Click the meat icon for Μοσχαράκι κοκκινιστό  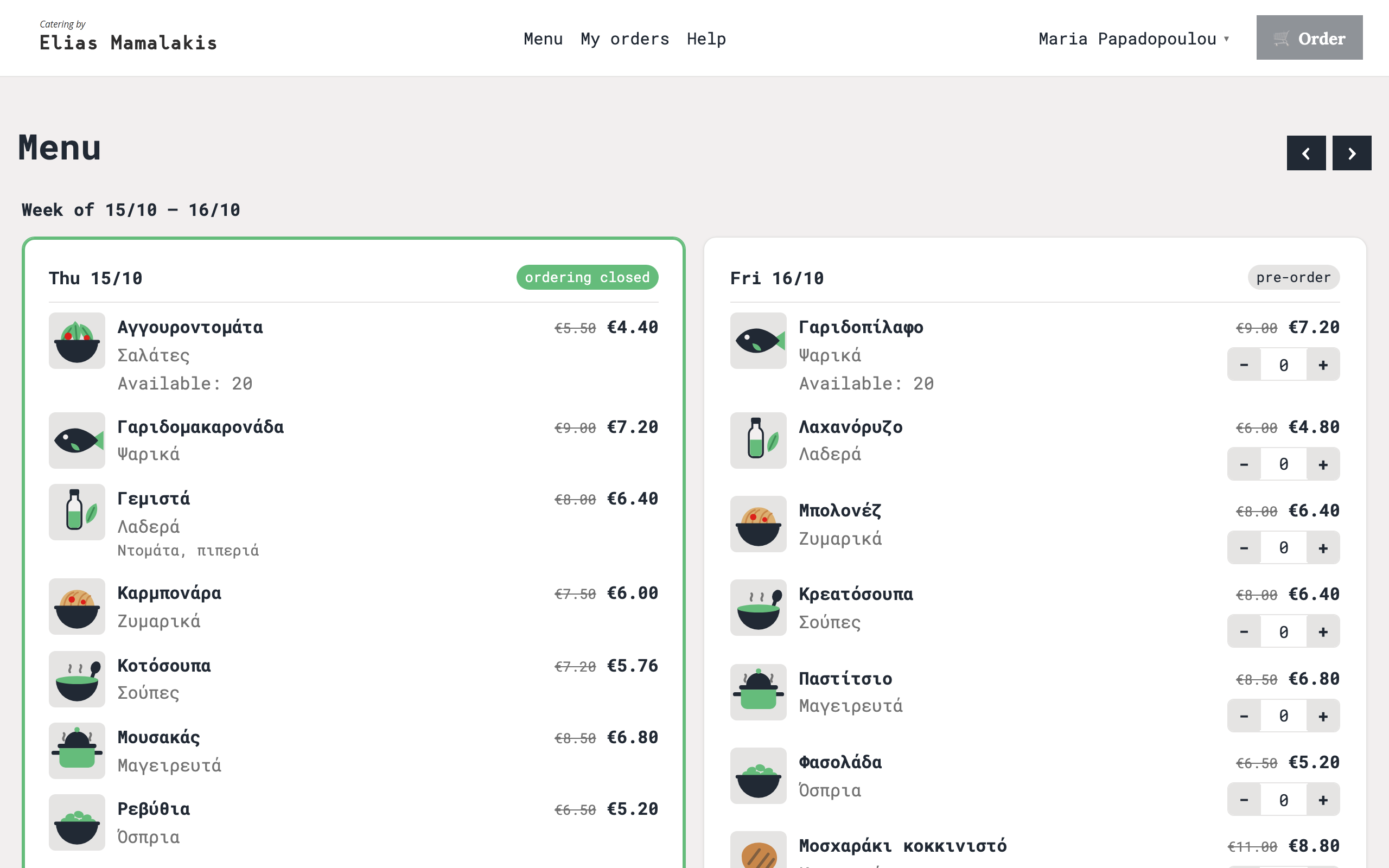(758, 851)
